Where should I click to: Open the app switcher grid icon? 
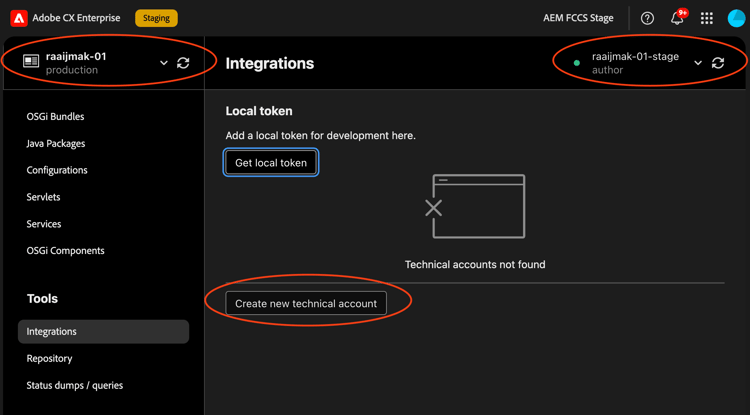point(706,18)
